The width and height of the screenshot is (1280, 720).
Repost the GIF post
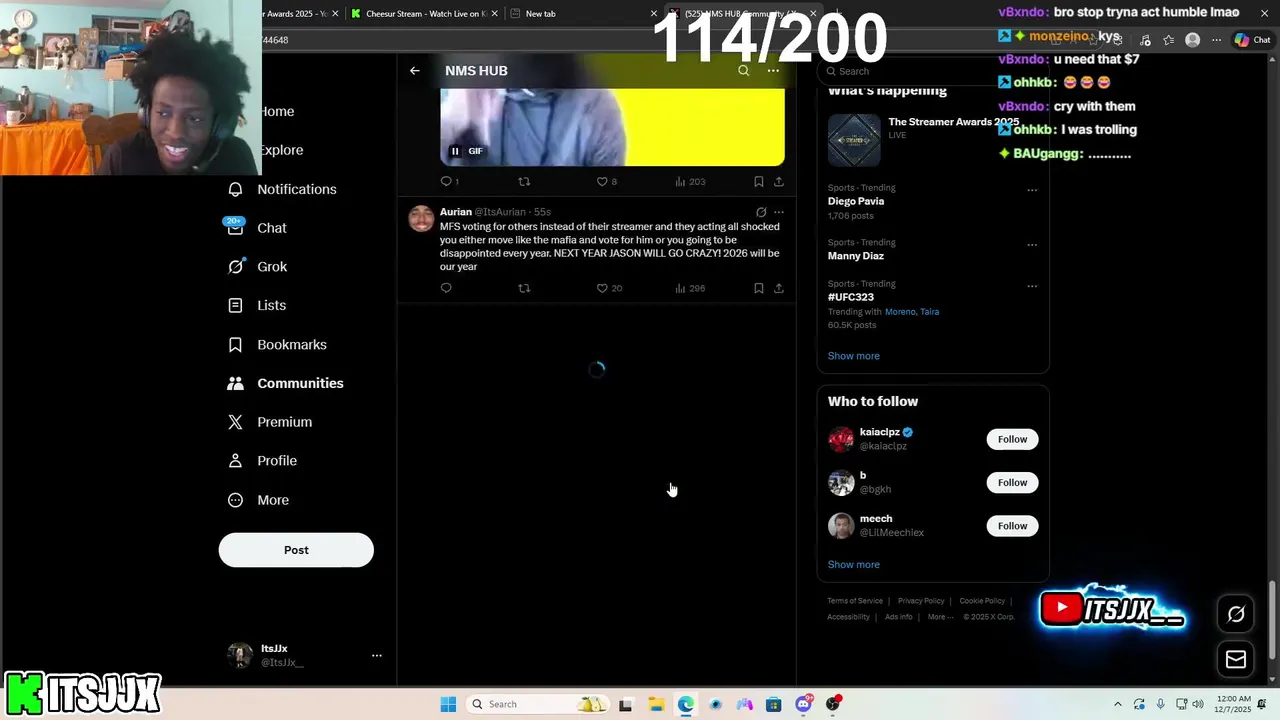tap(524, 181)
